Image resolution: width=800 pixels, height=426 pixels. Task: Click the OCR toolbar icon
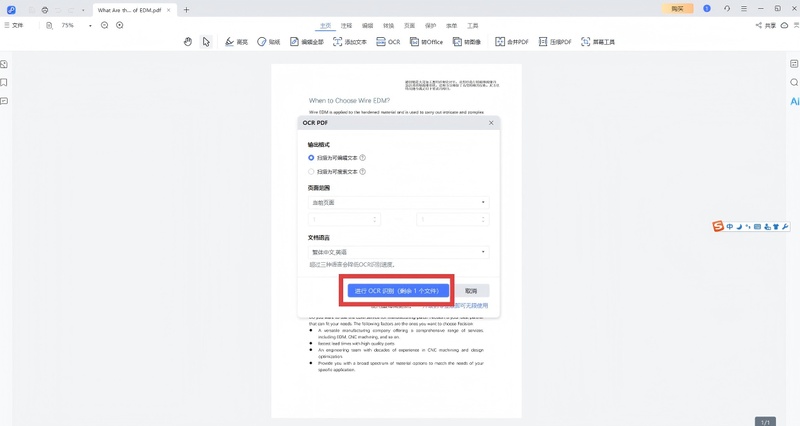point(388,42)
